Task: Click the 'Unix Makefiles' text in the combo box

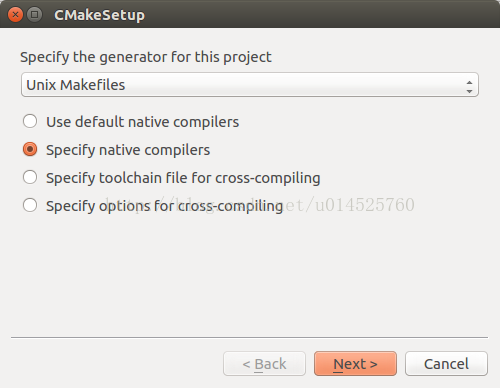Action: tap(76, 85)
